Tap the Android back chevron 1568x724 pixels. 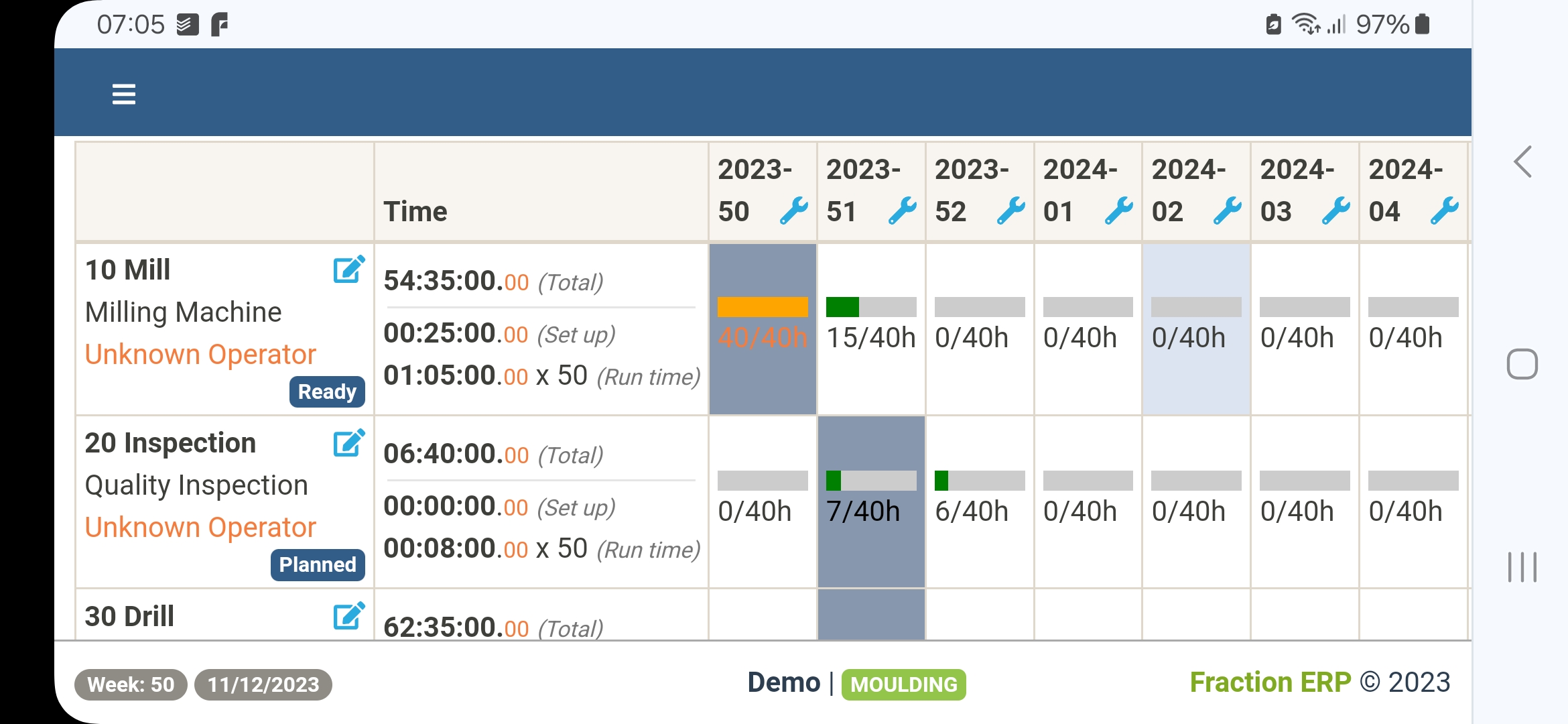click(x=1522, y=162)
